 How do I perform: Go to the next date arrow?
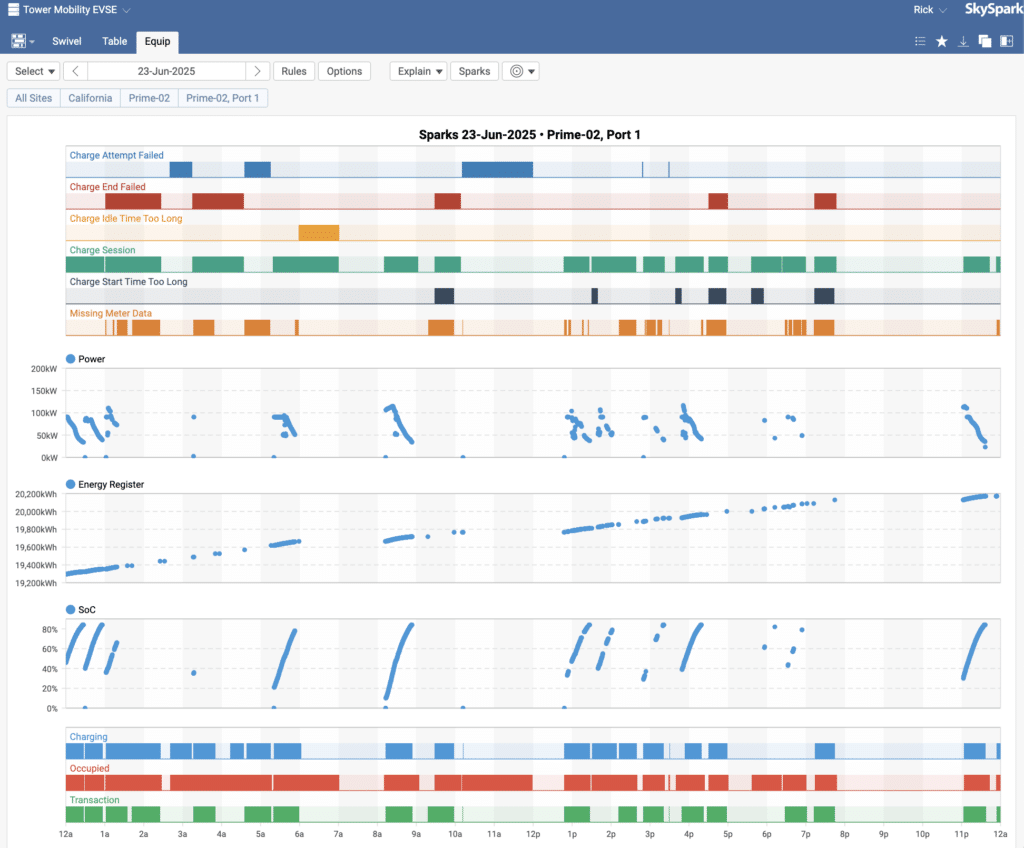click(x=259, y=71)
